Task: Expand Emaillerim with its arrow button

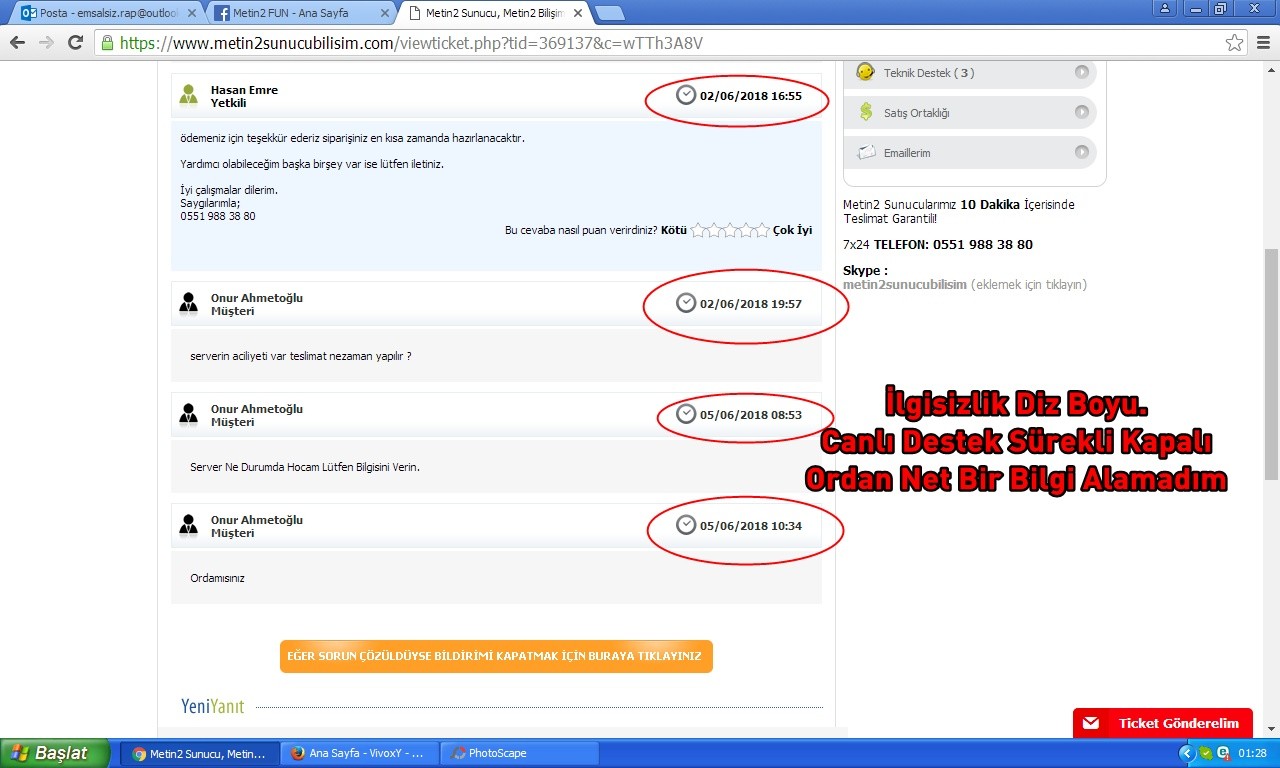Action: [1082, 152]
